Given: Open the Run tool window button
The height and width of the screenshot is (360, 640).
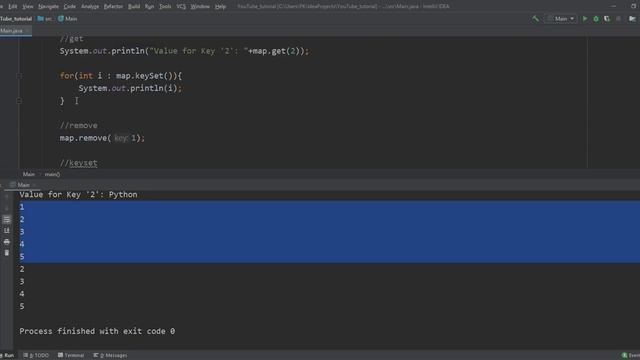Looking at the screenshot, I should pos(7,356).
